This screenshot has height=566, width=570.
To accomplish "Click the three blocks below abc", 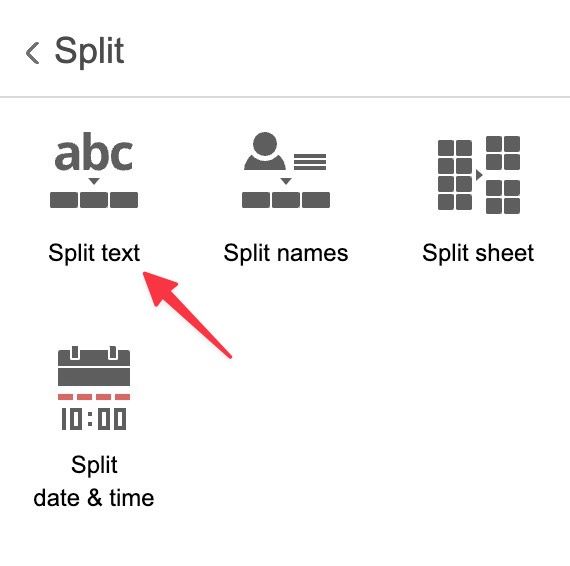I will pyautogui.click(x=94, y=200).
